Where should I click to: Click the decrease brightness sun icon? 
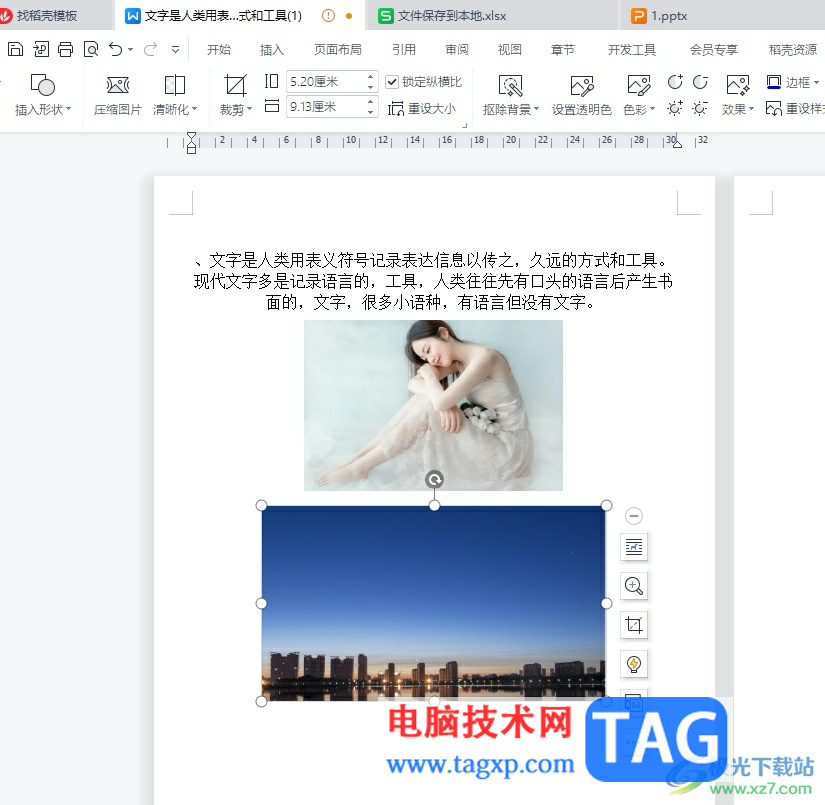point(700,108)
